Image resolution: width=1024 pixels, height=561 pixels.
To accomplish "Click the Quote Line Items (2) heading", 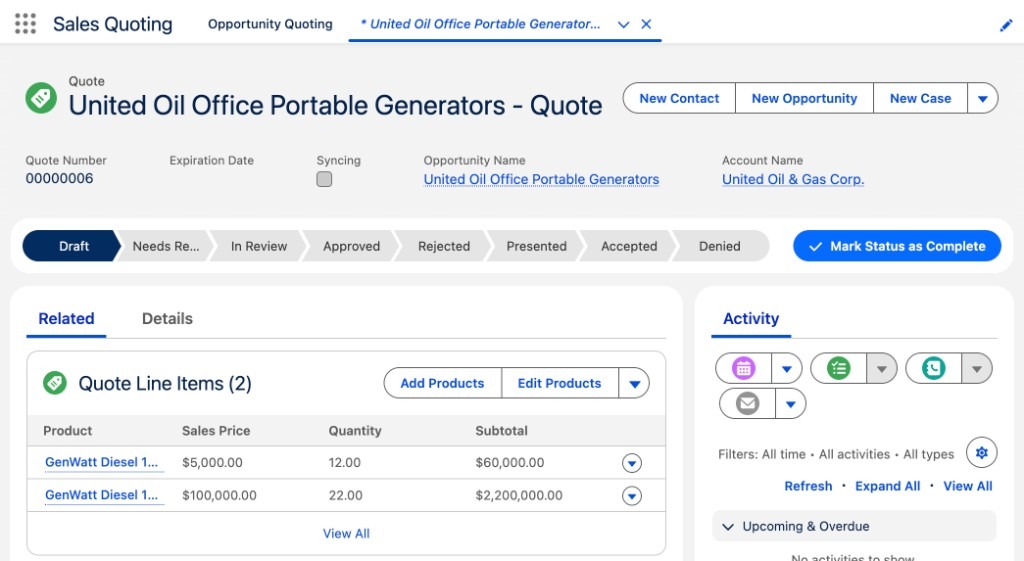I will point(165,383).
